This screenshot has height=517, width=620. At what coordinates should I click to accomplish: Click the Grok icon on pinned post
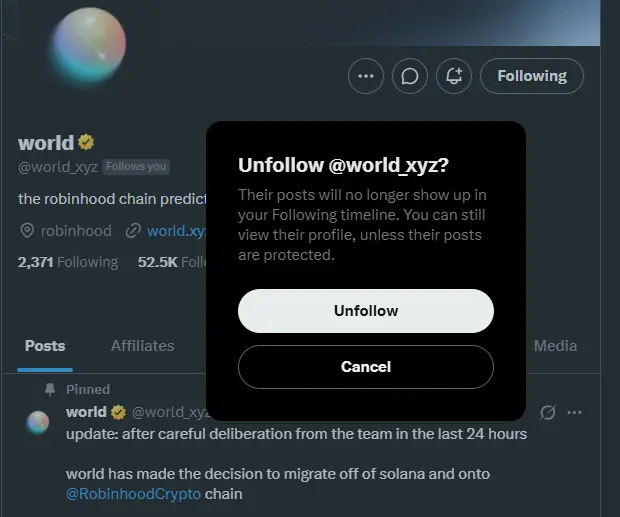(x=548, y=412)
